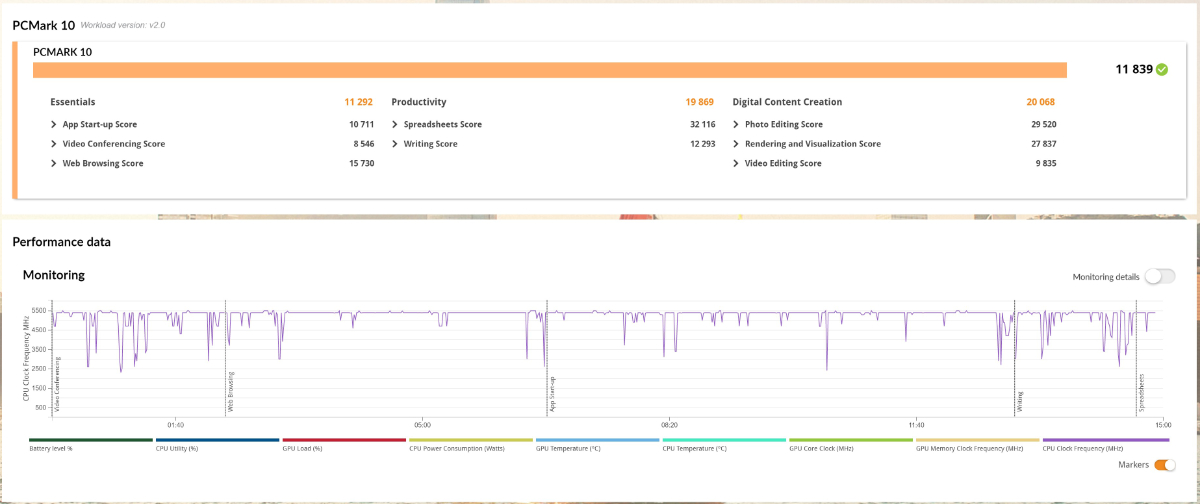Click Web Browsing value 15 730
The height and width of the screenshot is (504, 1200).
361,163
